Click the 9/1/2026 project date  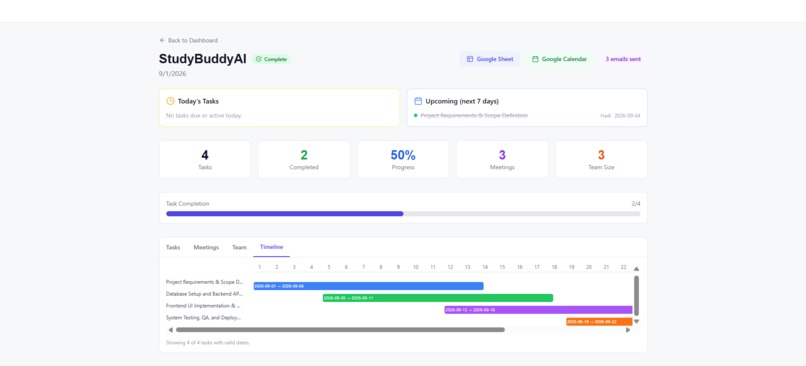[173, 74]
